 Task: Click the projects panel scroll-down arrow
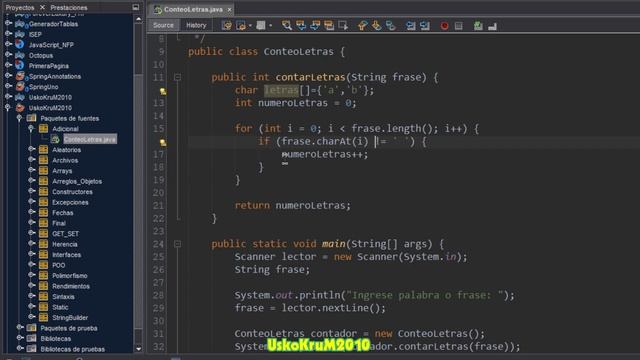138,349
